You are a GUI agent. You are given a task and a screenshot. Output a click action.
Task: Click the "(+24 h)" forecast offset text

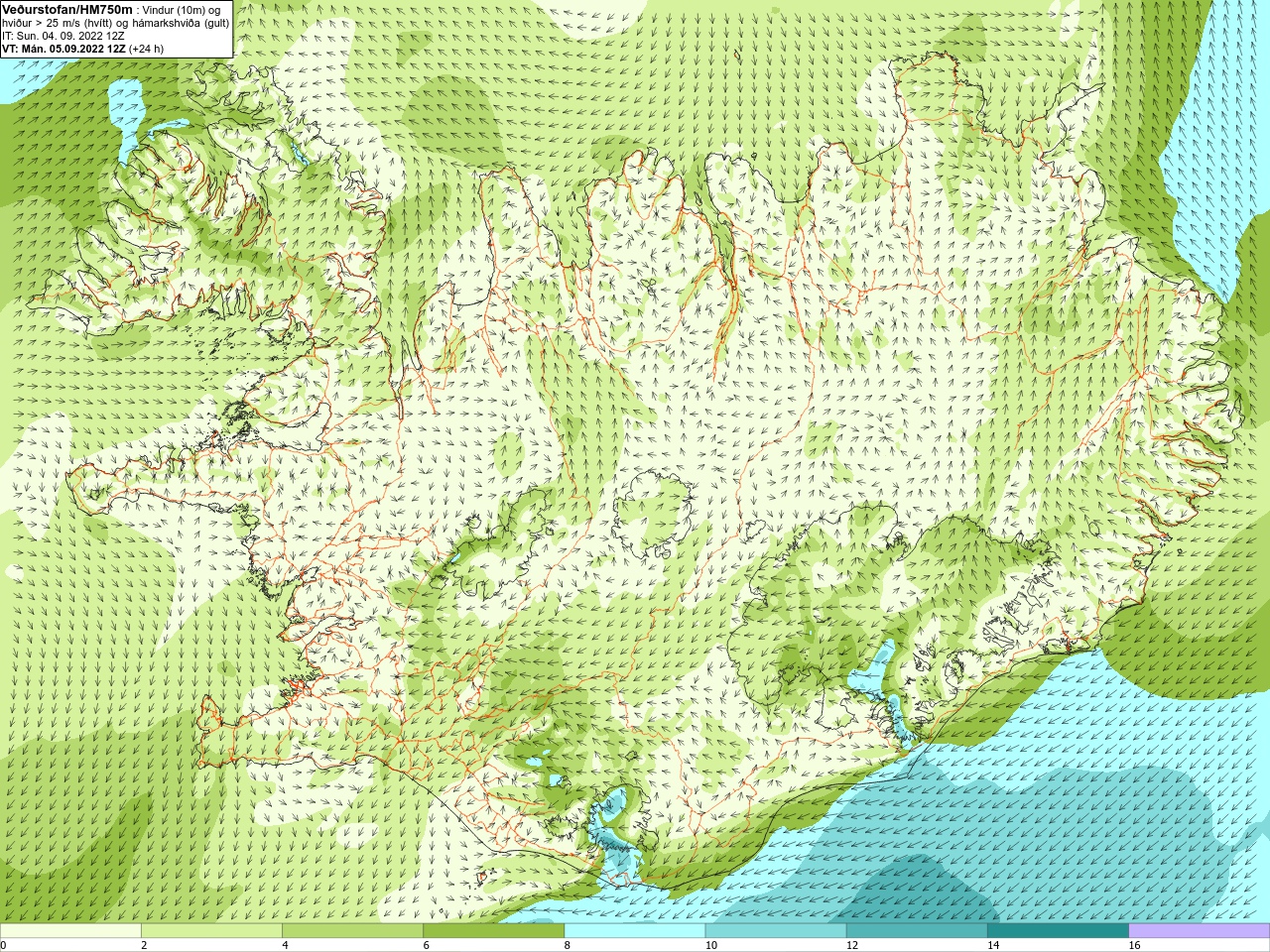(x=146, y=48)
